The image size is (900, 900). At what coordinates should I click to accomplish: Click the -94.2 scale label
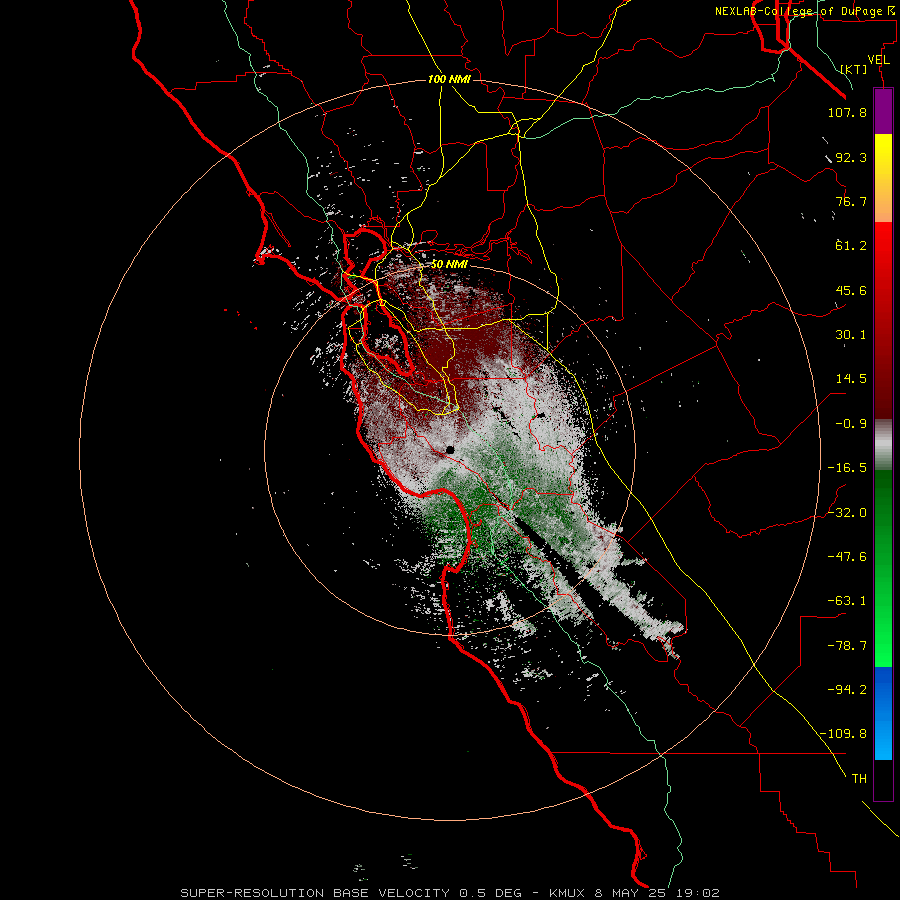click(847, 690)
